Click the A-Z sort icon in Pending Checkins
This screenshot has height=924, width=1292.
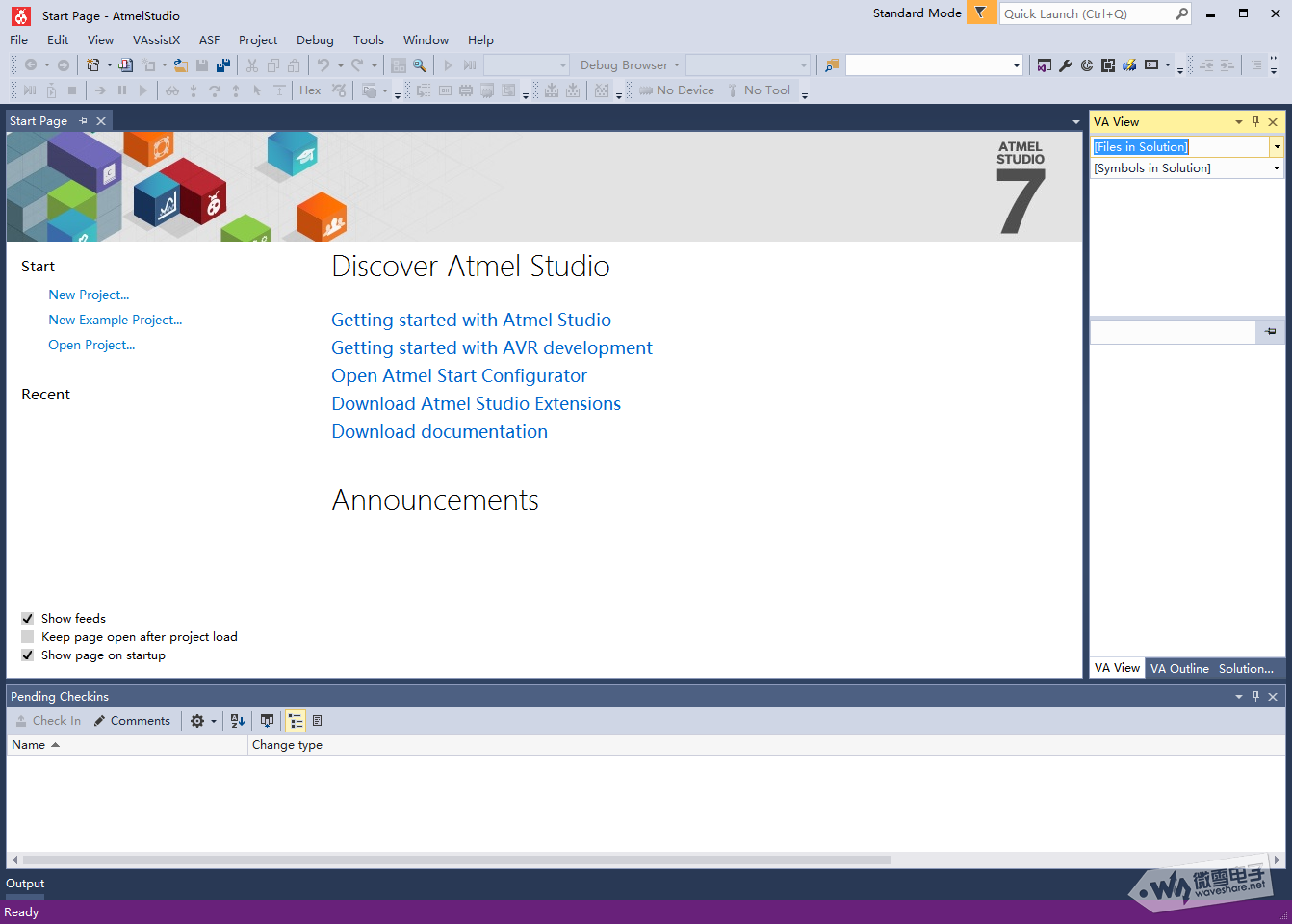(x=238, y=721)
